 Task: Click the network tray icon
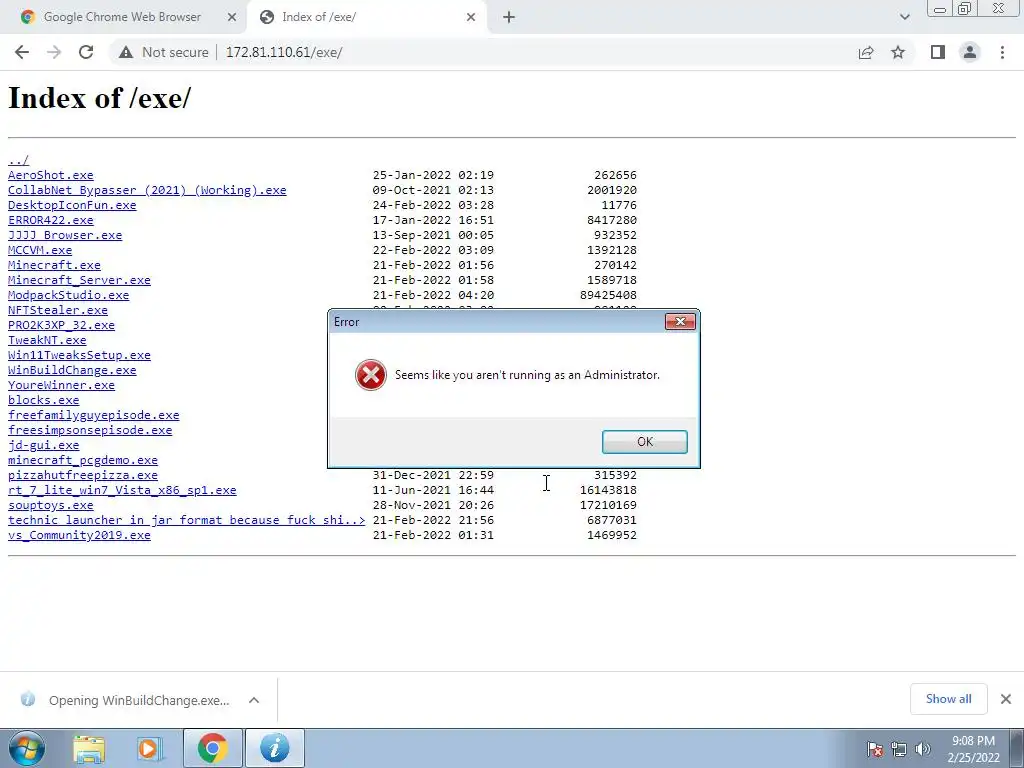tap(899, 749)
